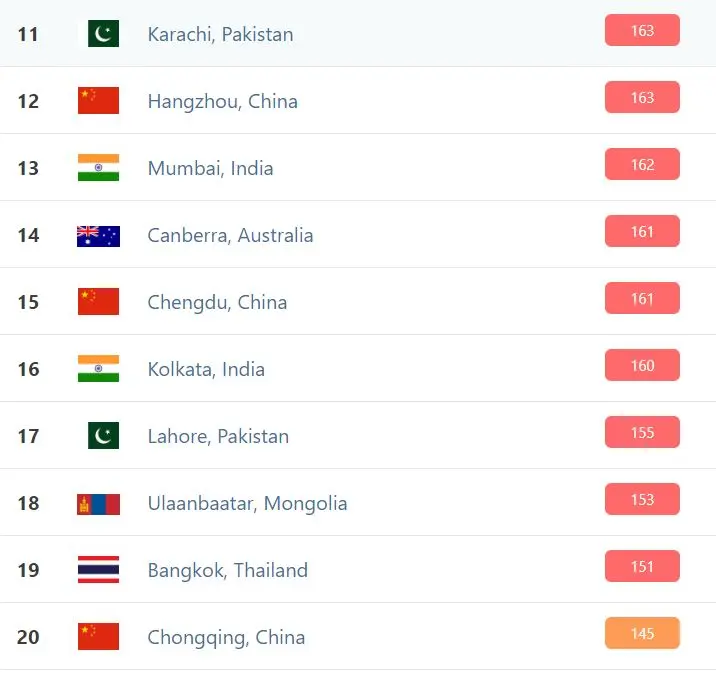Viewport: 716px width, 674px height.
Task: Open the Canberra, Australia city link
Action: pos(230,236)
